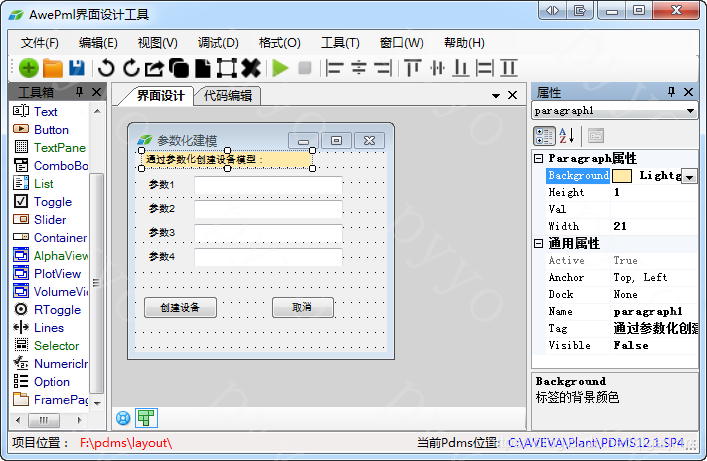Choose the Option tool in toolbox
Image resolution: width=707 pixels, height=461 pixels.
click(x=52, y=382)
